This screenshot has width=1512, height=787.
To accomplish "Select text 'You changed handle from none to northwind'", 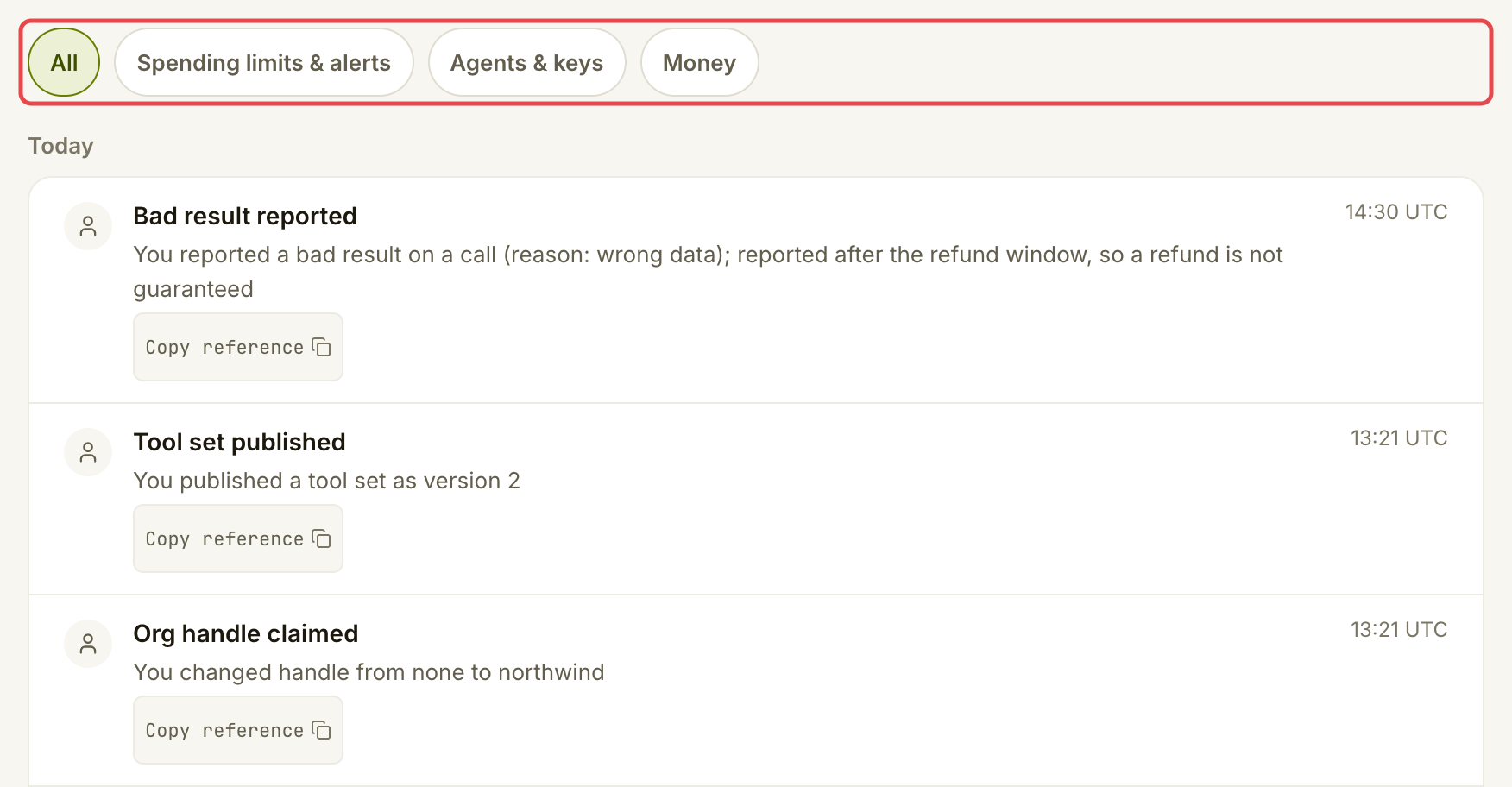I will (x=369, y=672).
